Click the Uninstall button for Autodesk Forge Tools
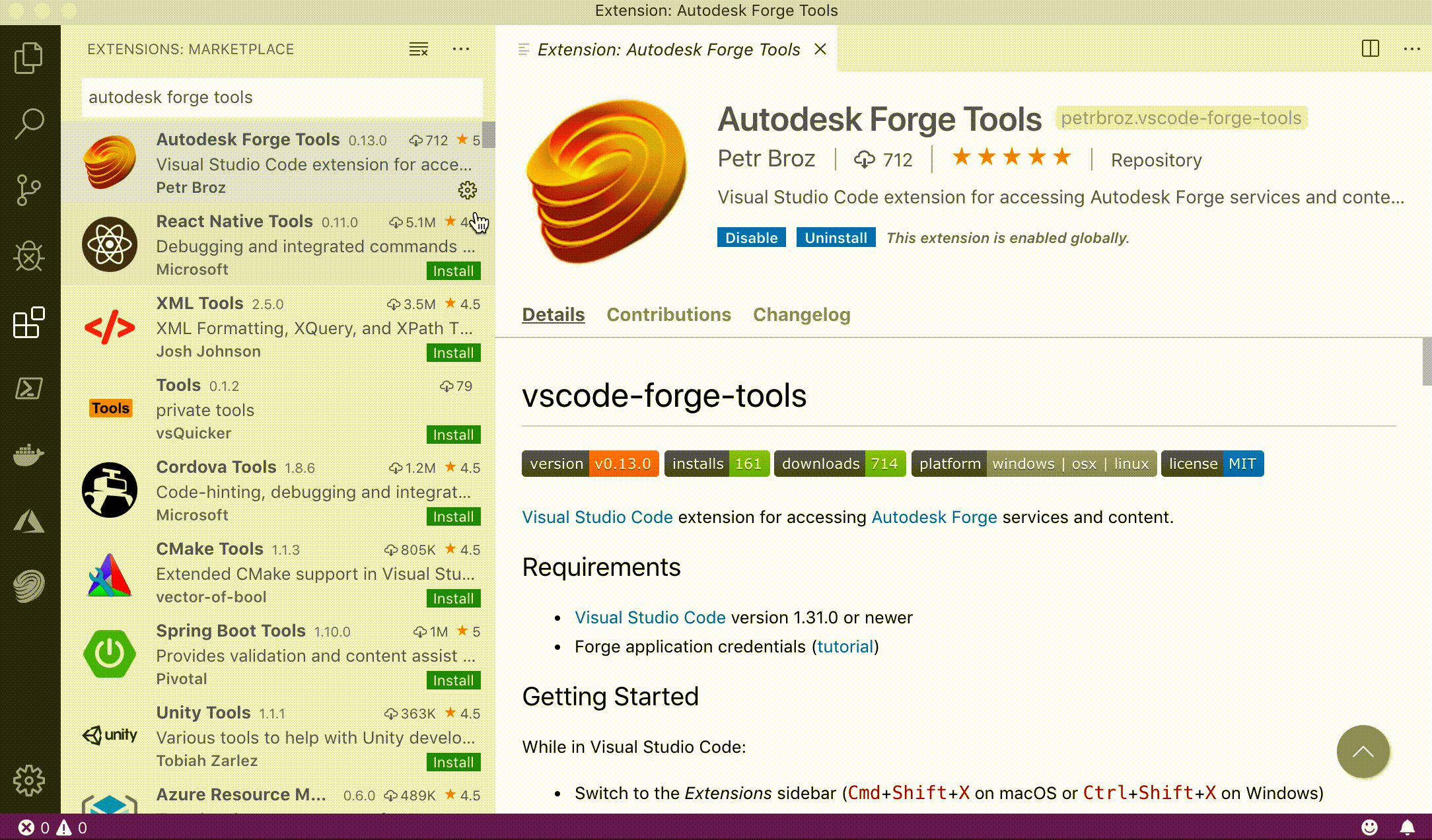 tap(836, 238)
